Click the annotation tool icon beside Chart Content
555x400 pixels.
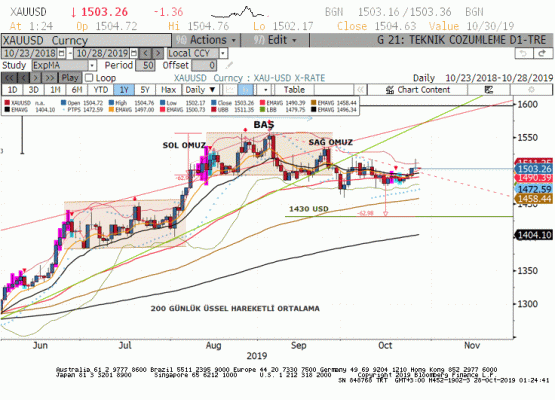pos(489,90)
